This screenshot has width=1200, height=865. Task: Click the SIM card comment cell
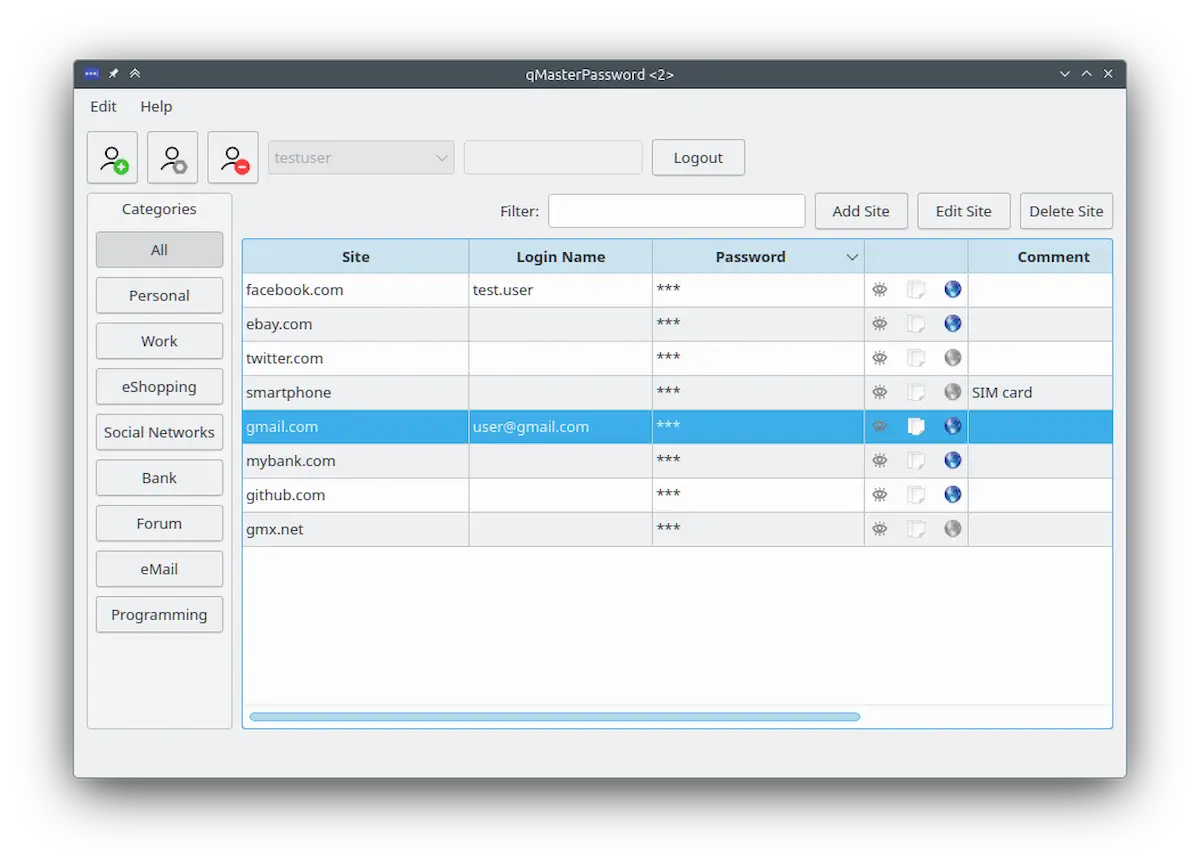click(x=1040, y=392)
